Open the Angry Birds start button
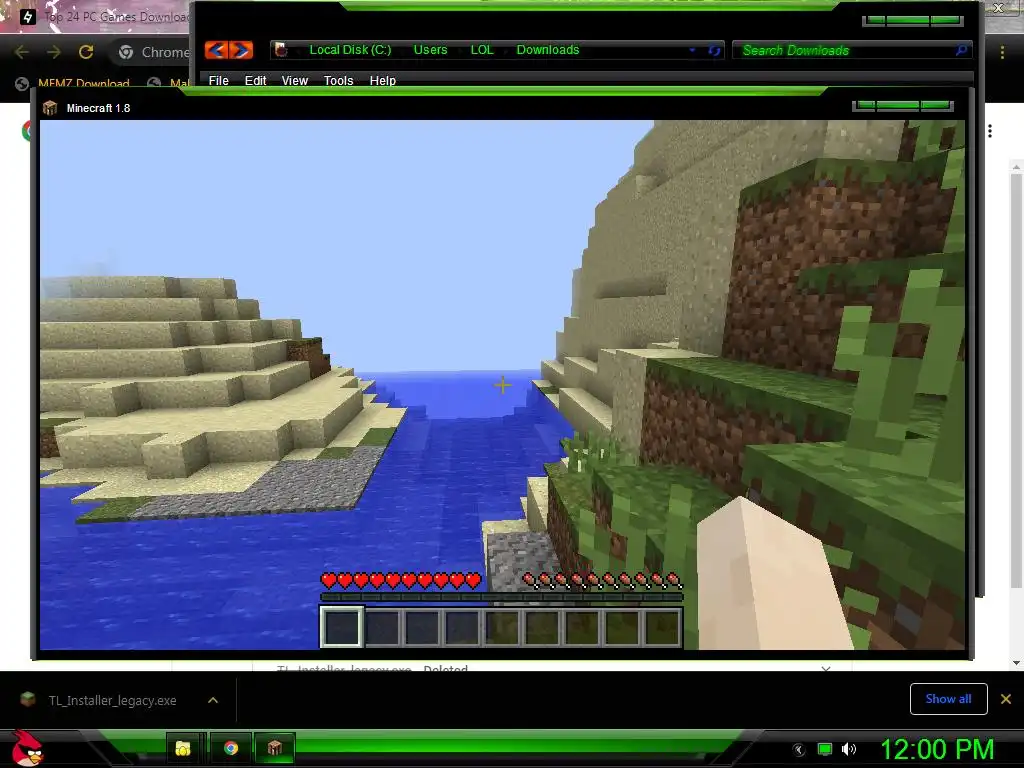 pos(27,748)
